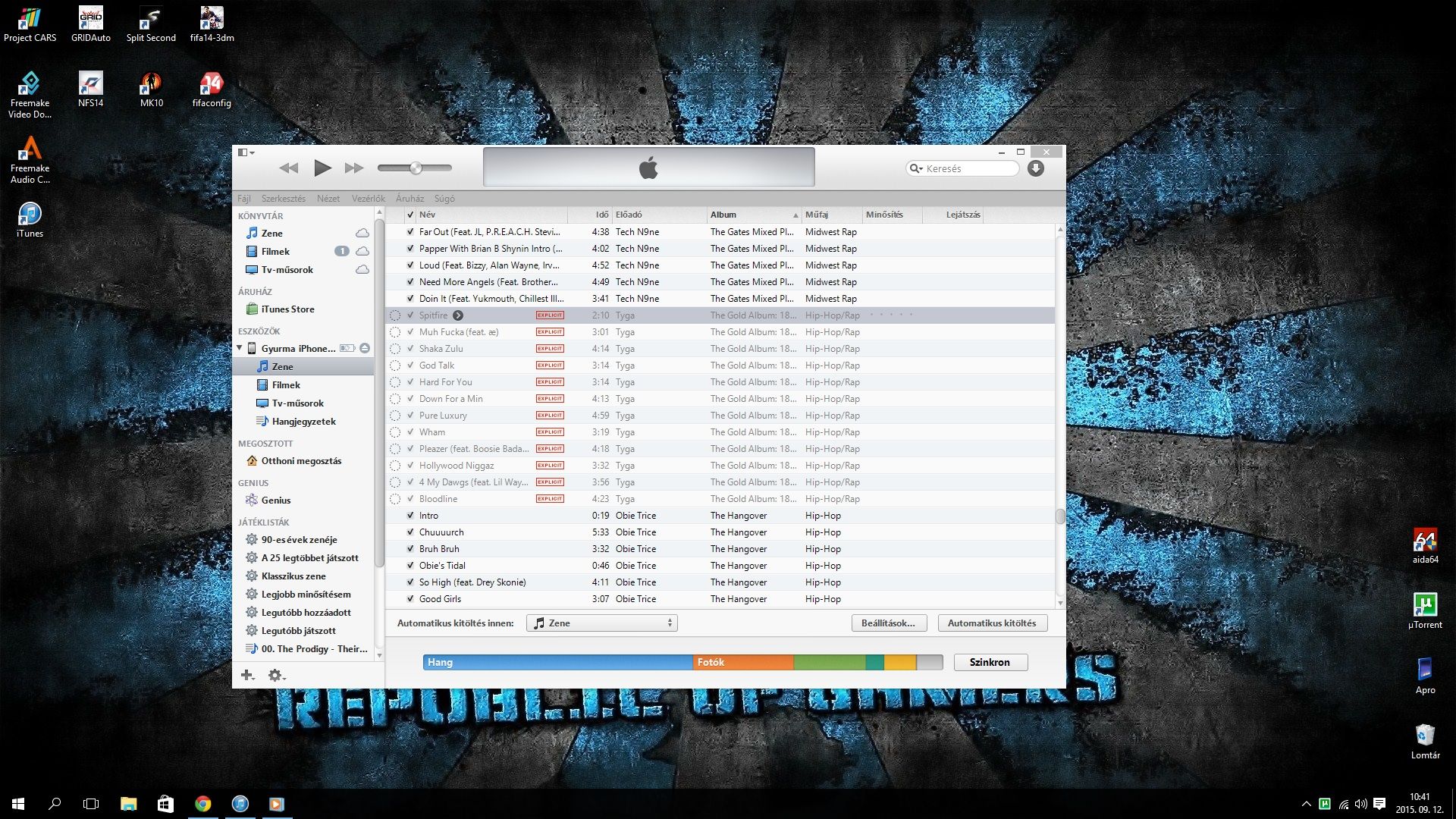This screenshot has height=819, width=1456.
Task: Sort by the Album column header
Action: pos(754,215)
